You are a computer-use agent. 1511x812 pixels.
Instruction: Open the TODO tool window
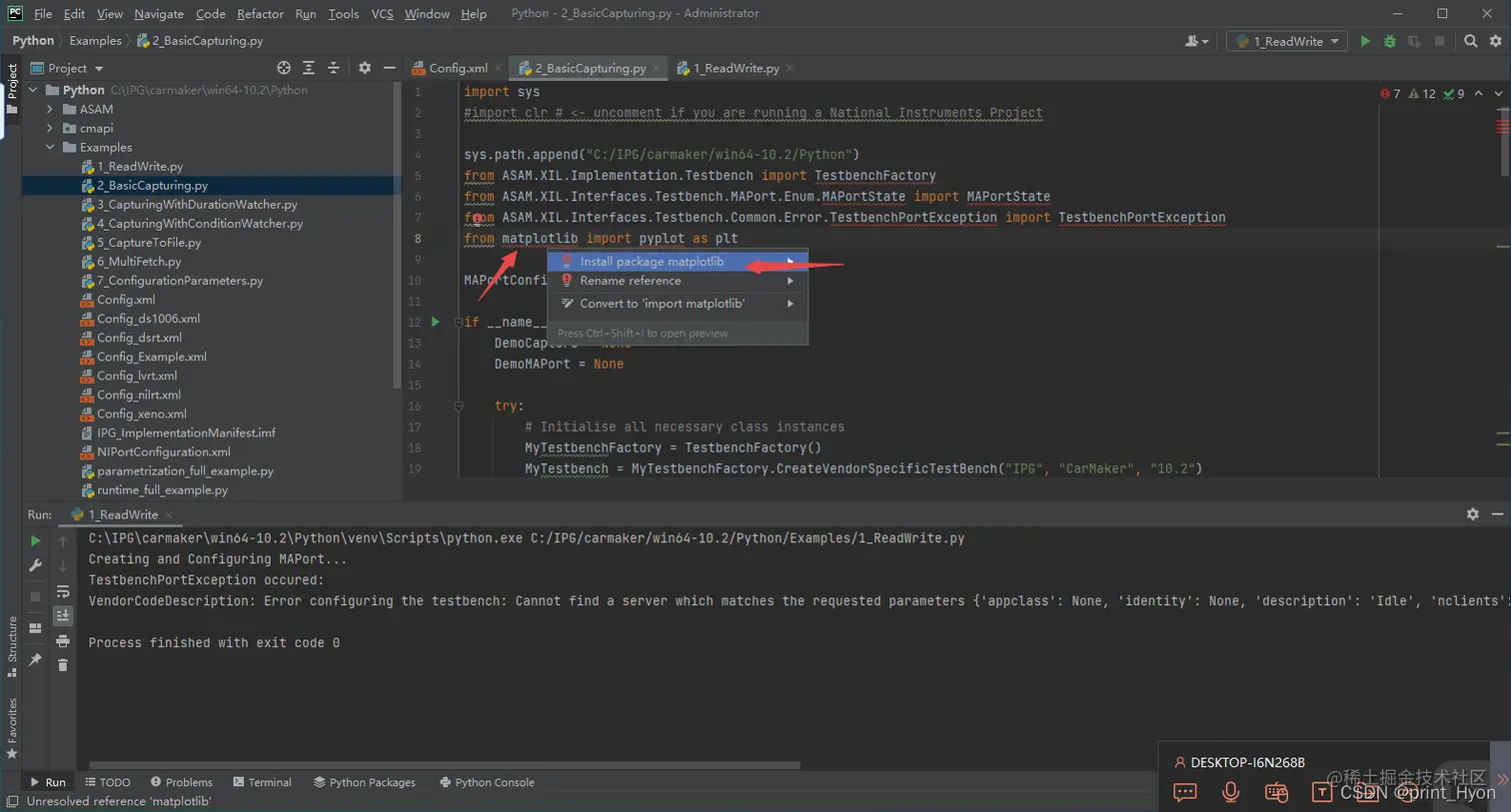[x=108, y=782]
